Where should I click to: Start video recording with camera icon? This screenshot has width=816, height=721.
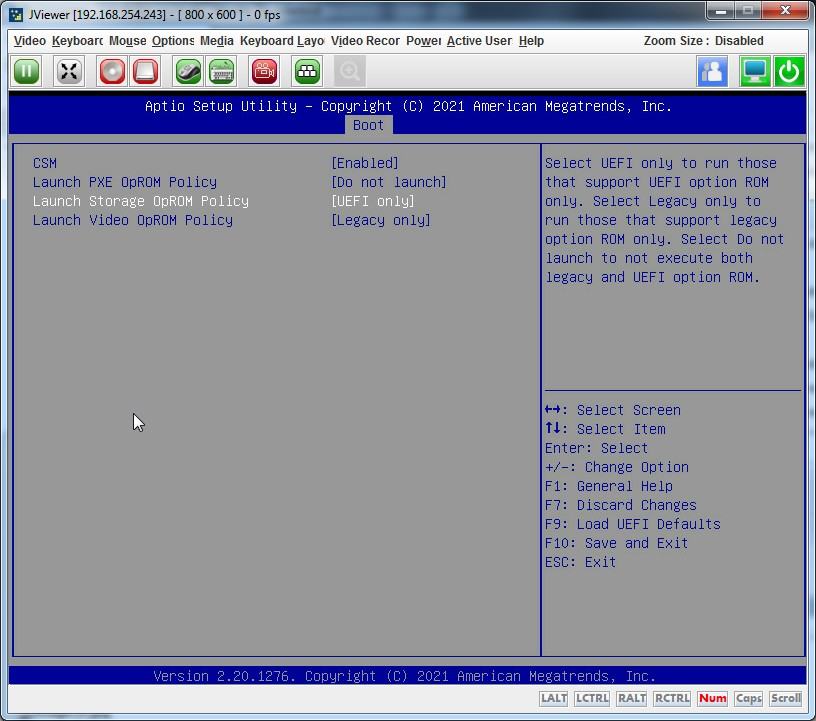point(264,71)
